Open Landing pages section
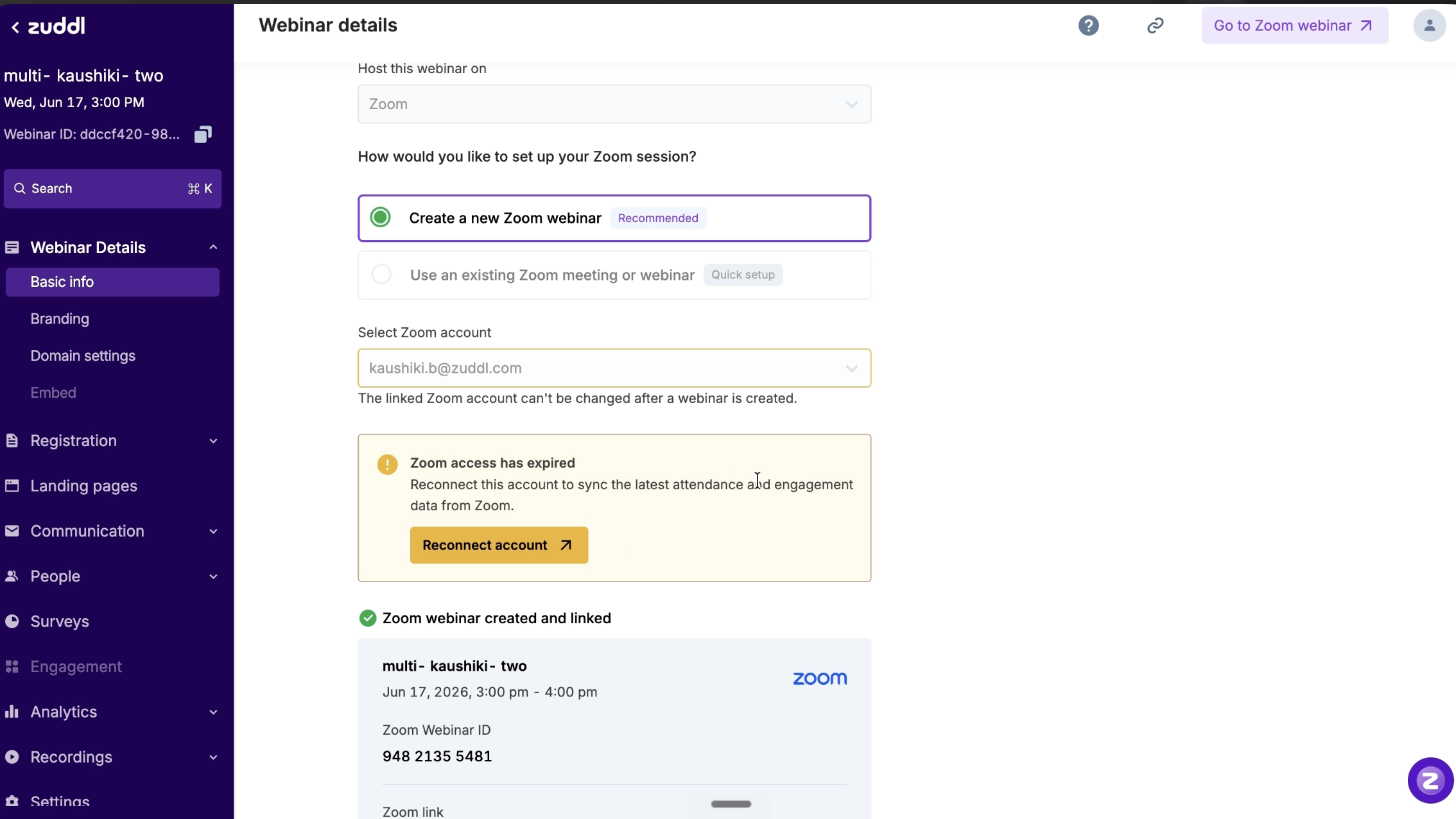This screenshot has height=819, width=1456. pyautogui.click(x=83, y=486)
